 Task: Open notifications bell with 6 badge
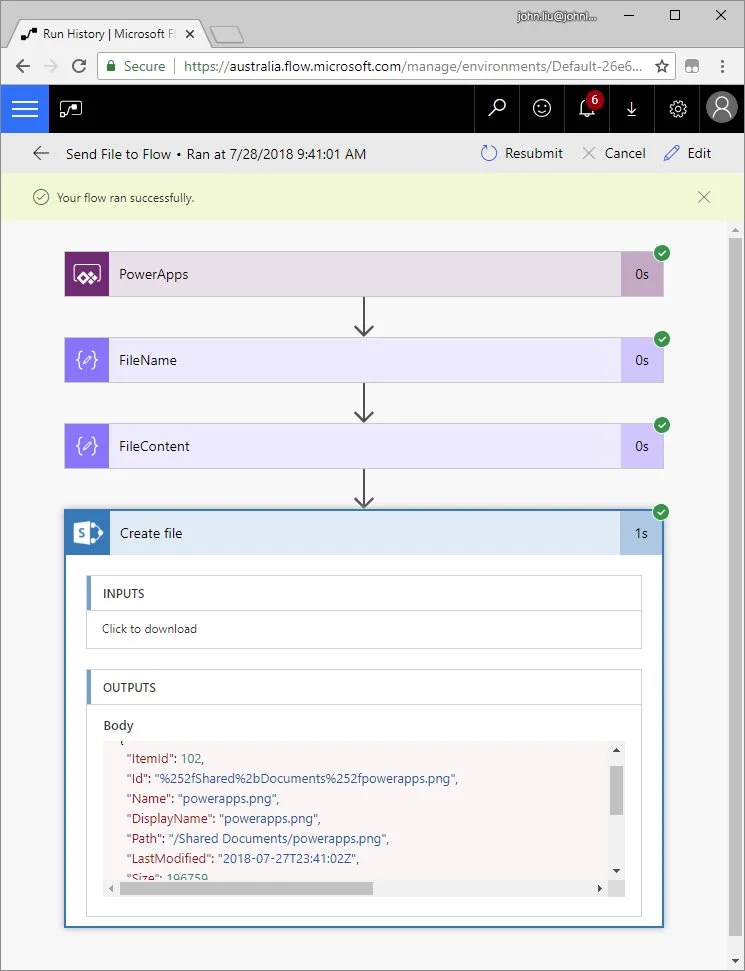click(588, 109)
